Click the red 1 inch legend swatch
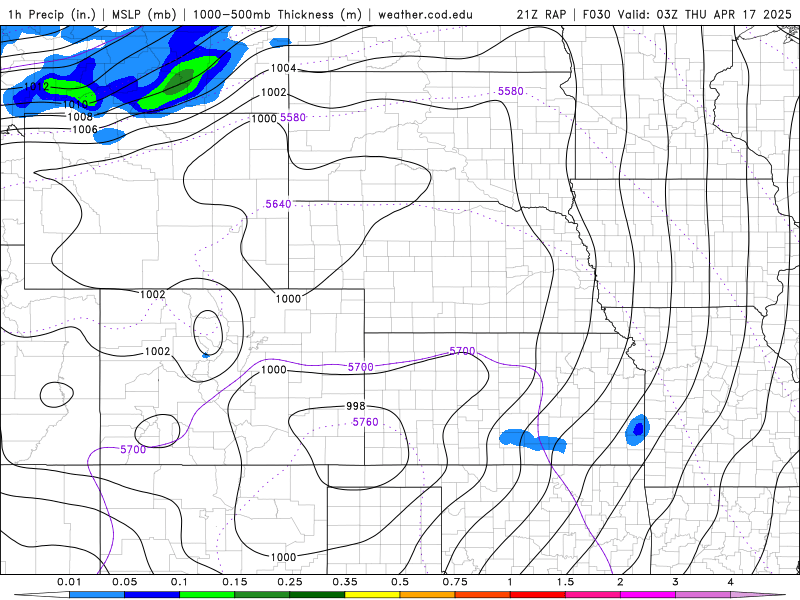 pyautogui.click(x=538, y=595)
